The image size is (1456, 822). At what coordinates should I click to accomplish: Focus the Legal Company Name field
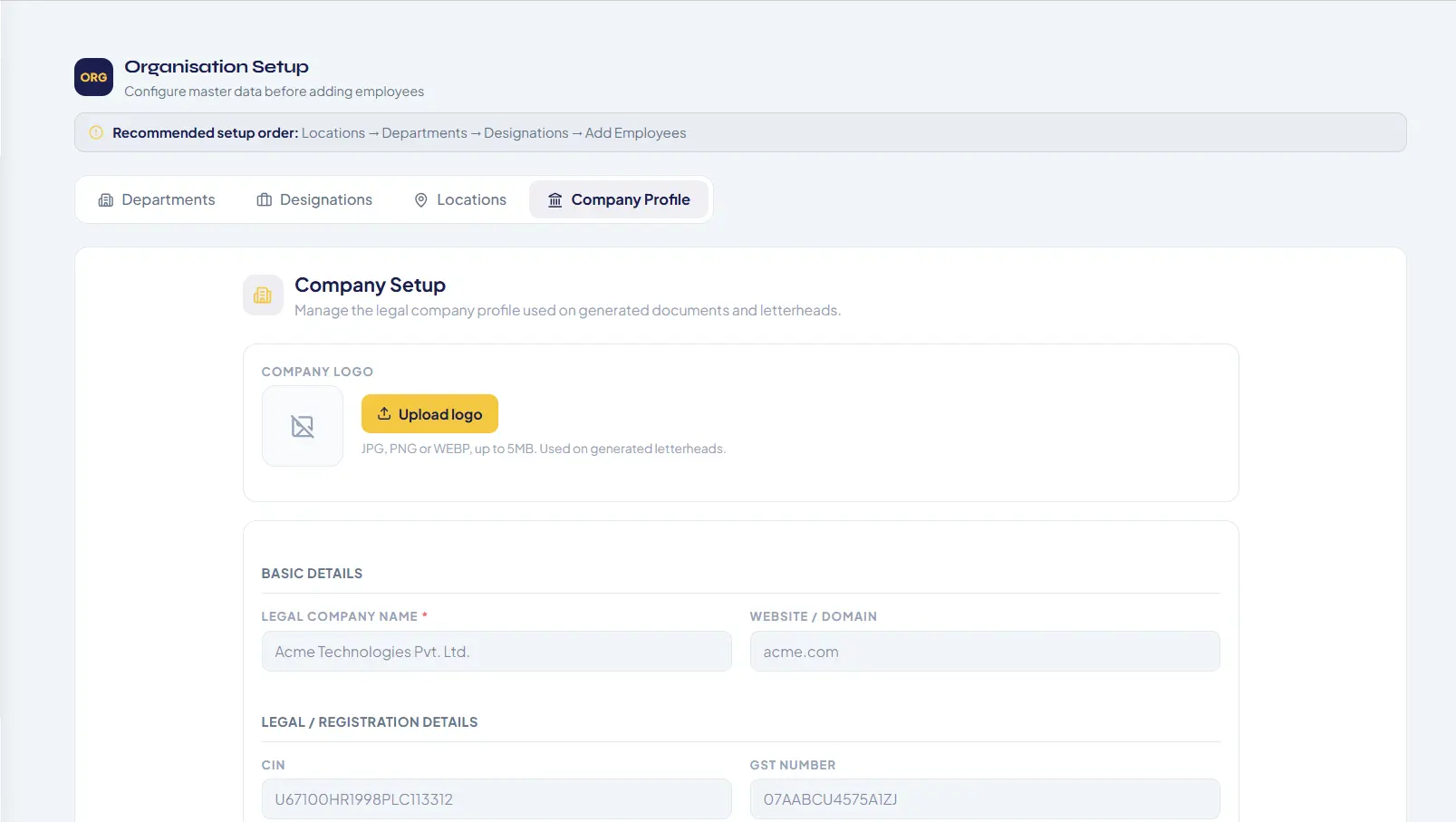497,652
